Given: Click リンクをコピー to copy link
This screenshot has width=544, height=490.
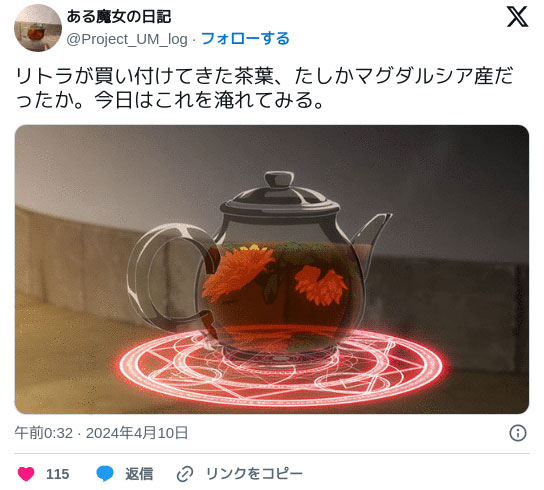Looking at the screenshot, I should [x=254, y=474].
